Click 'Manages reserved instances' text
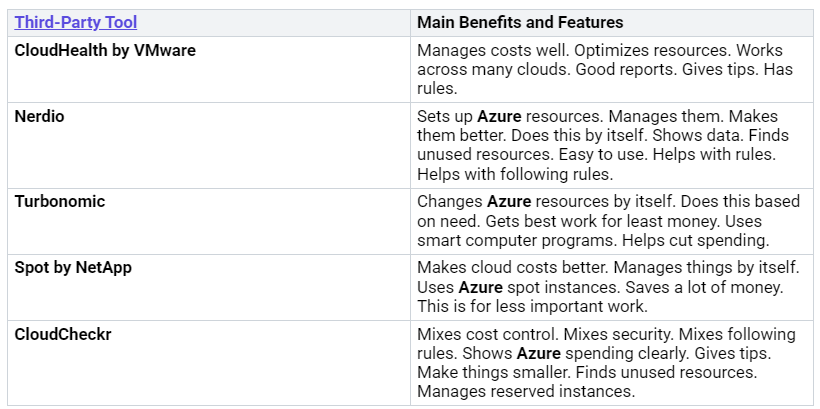Image resolution: width=820 pixels, height=409 pixels. 526,391
